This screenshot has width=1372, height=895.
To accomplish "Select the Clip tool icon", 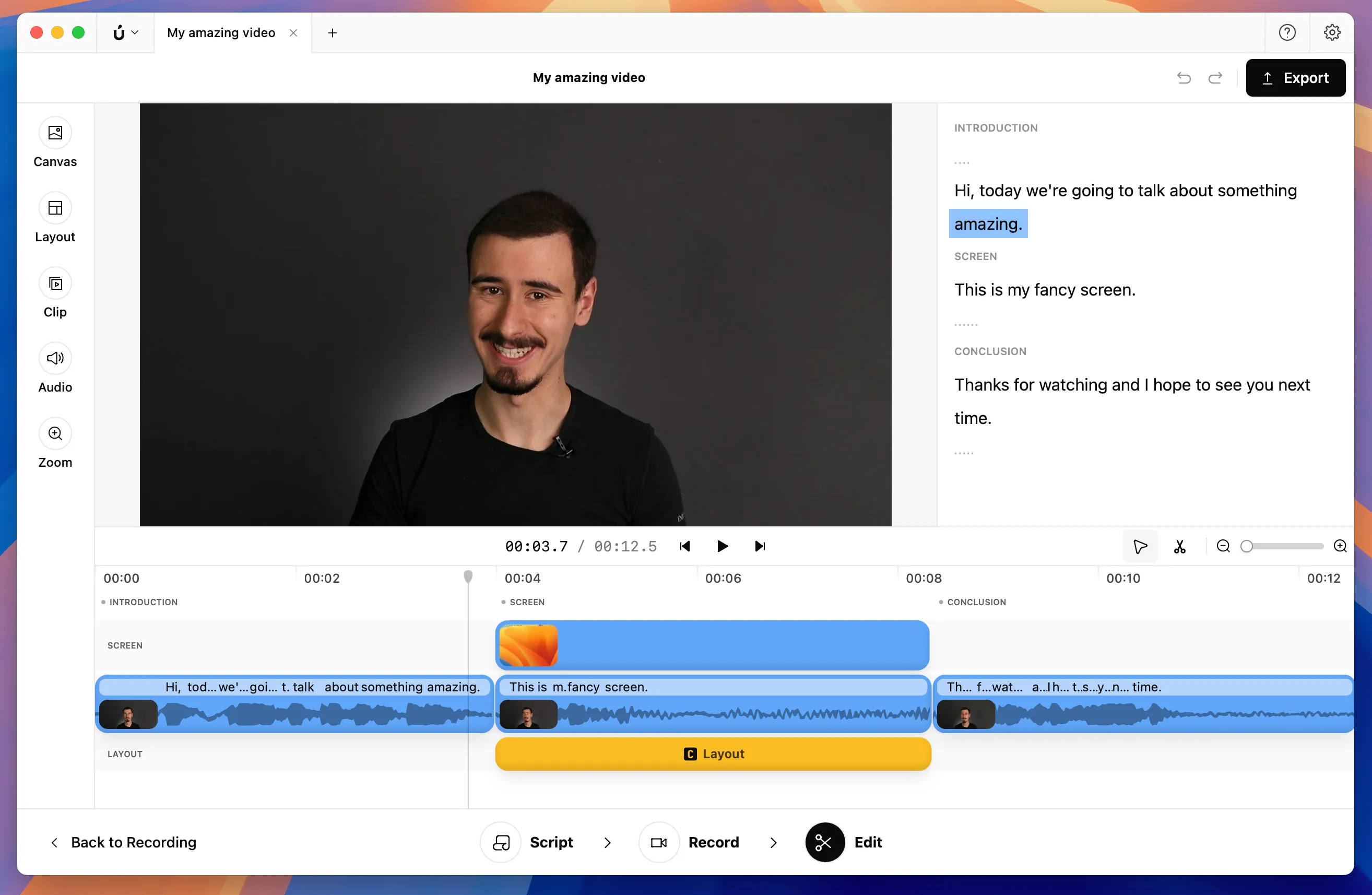I will coord(55,283).
